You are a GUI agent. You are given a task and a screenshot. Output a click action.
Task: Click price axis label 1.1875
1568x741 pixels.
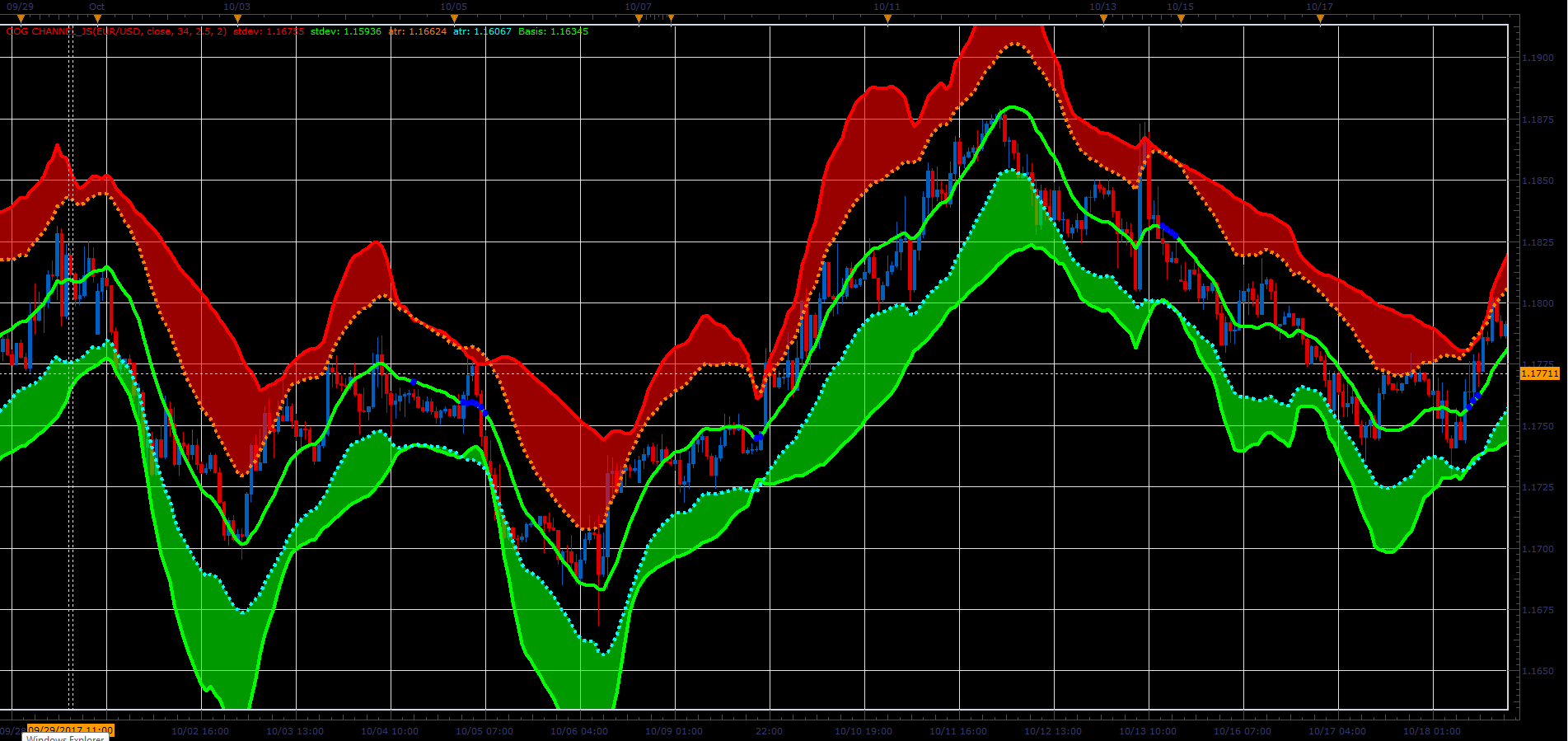click(x=1538, y=120)
